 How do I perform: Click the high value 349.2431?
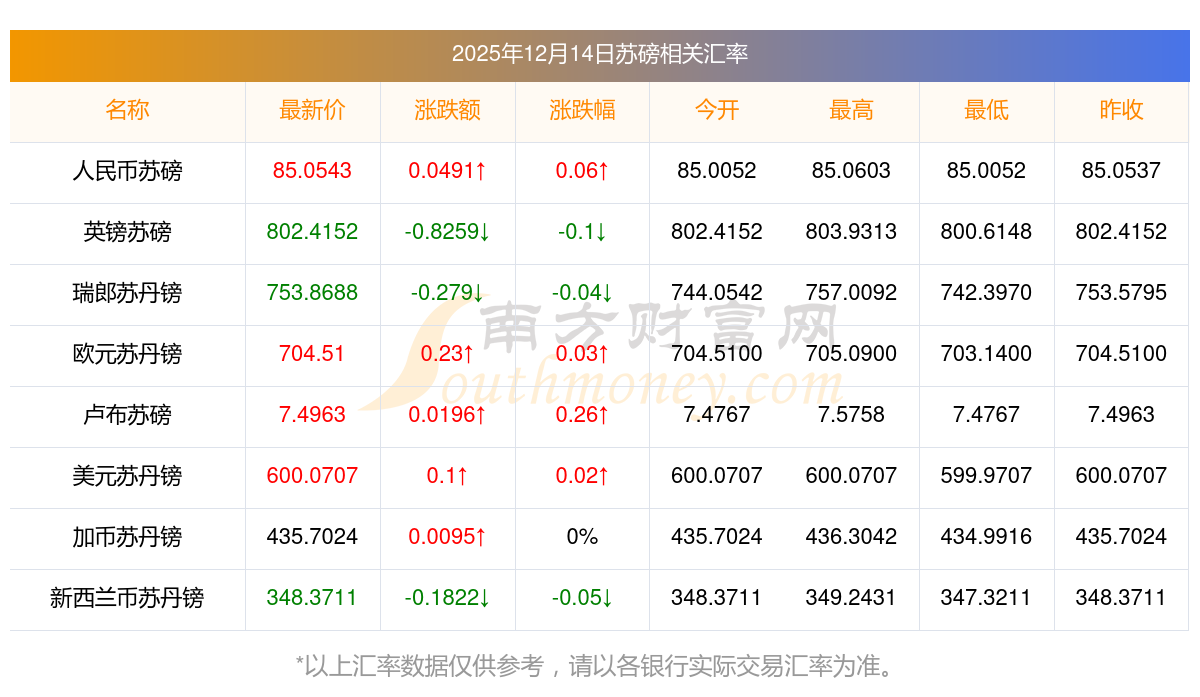coord(851,598)
